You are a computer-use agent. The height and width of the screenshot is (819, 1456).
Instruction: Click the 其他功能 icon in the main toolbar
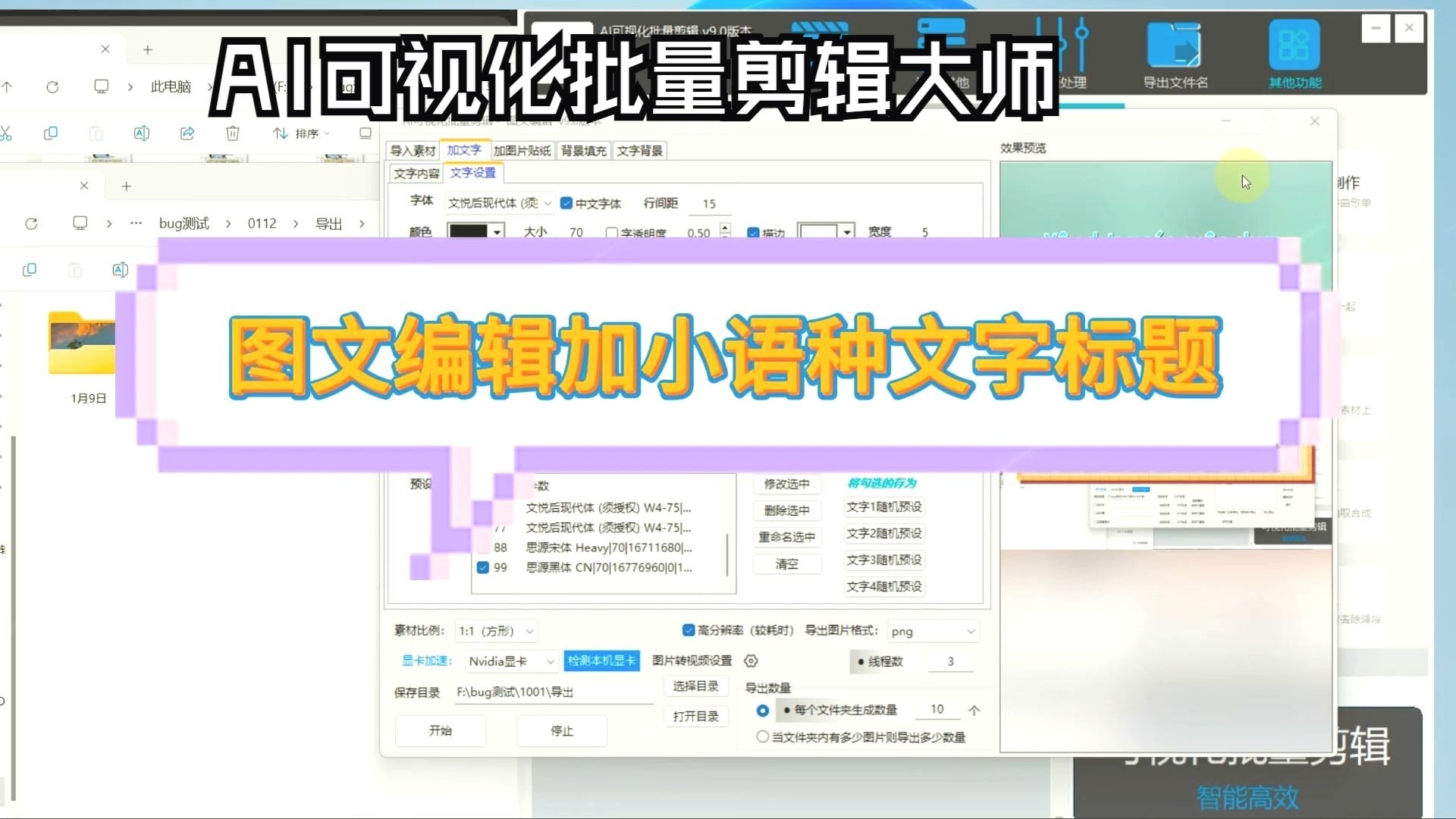1294,55
